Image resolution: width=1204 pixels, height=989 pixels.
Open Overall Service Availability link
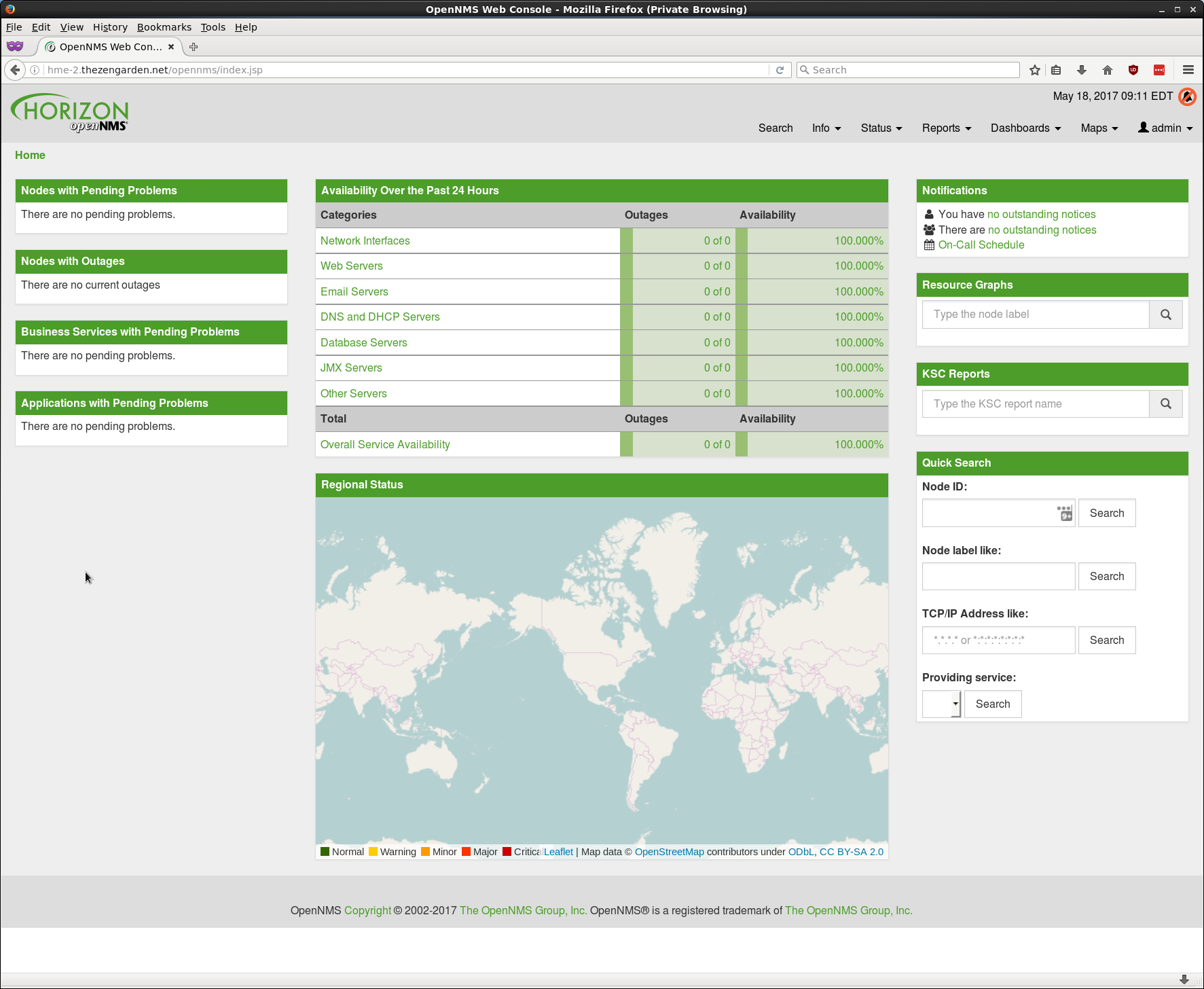(385, 444)
